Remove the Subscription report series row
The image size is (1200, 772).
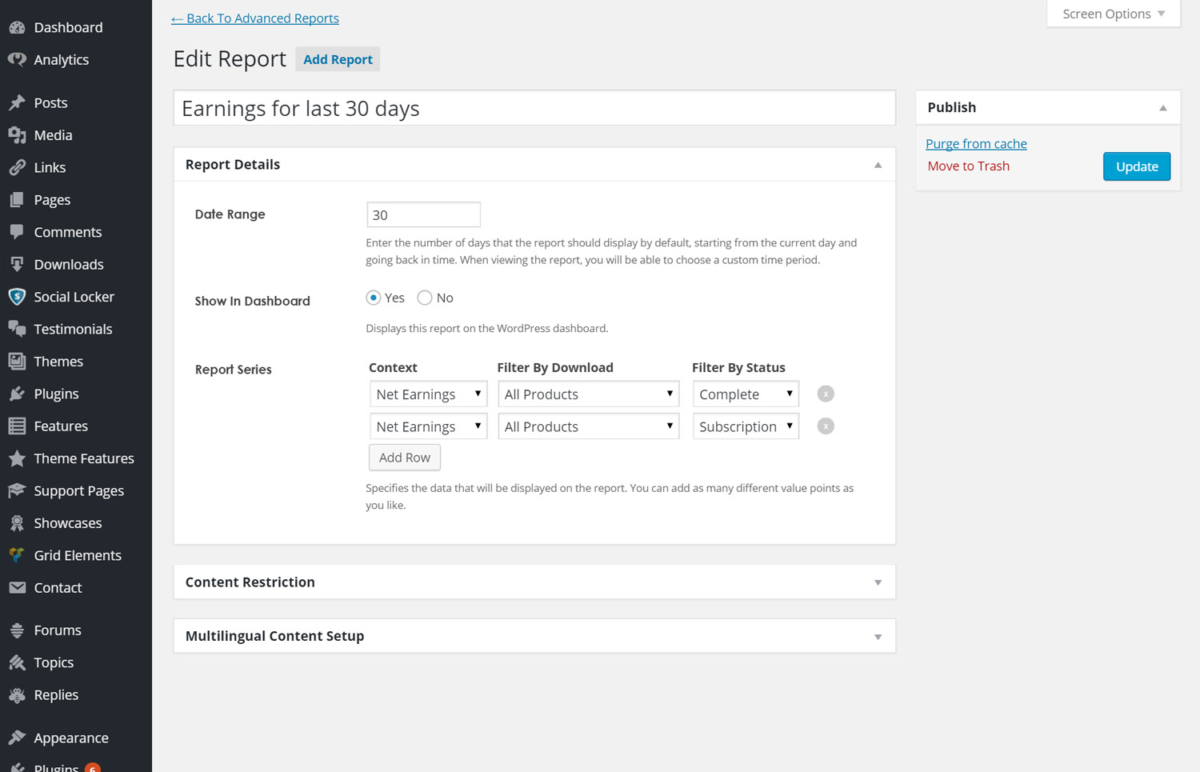825,427
